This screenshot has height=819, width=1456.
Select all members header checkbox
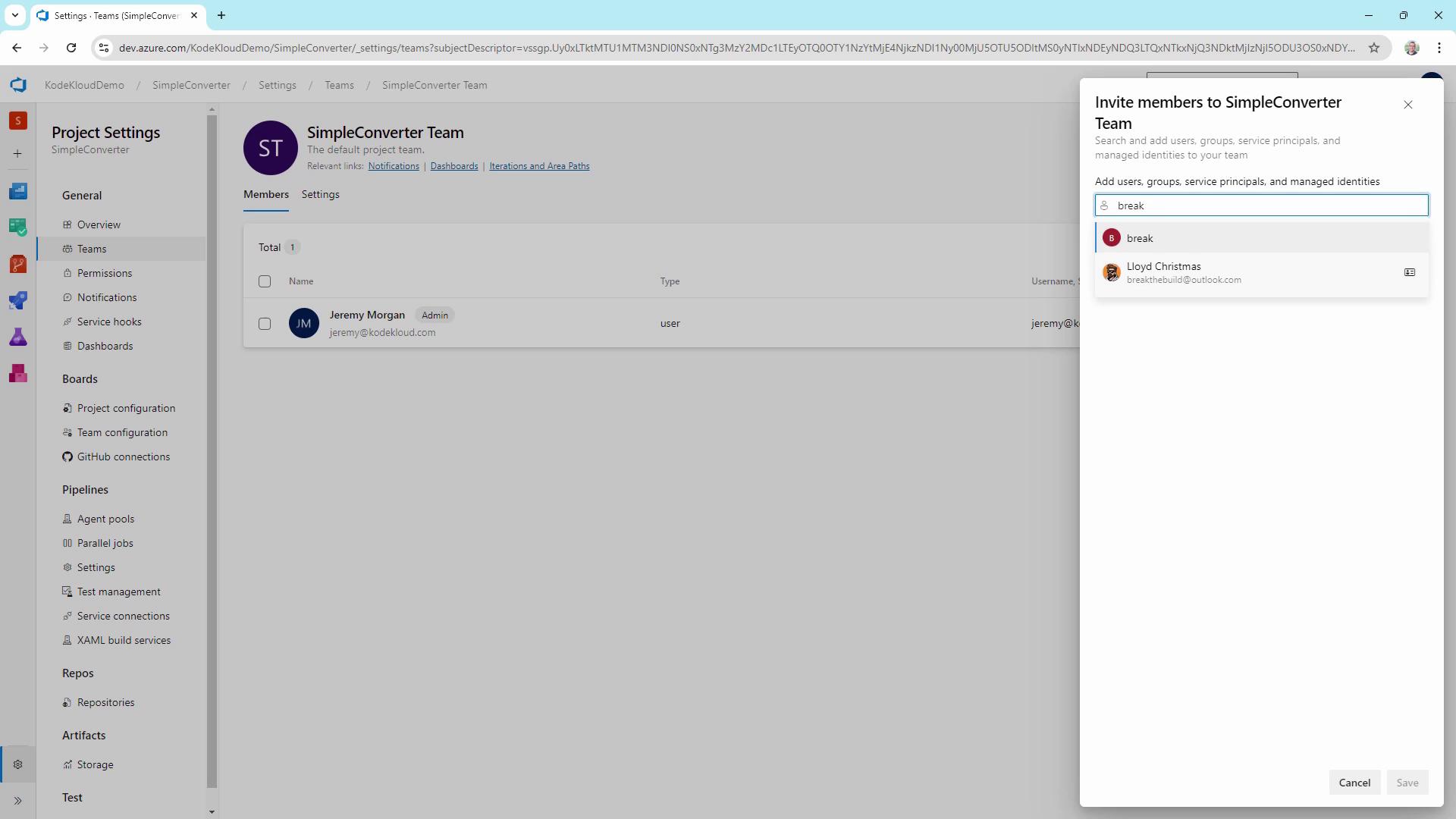265,281
